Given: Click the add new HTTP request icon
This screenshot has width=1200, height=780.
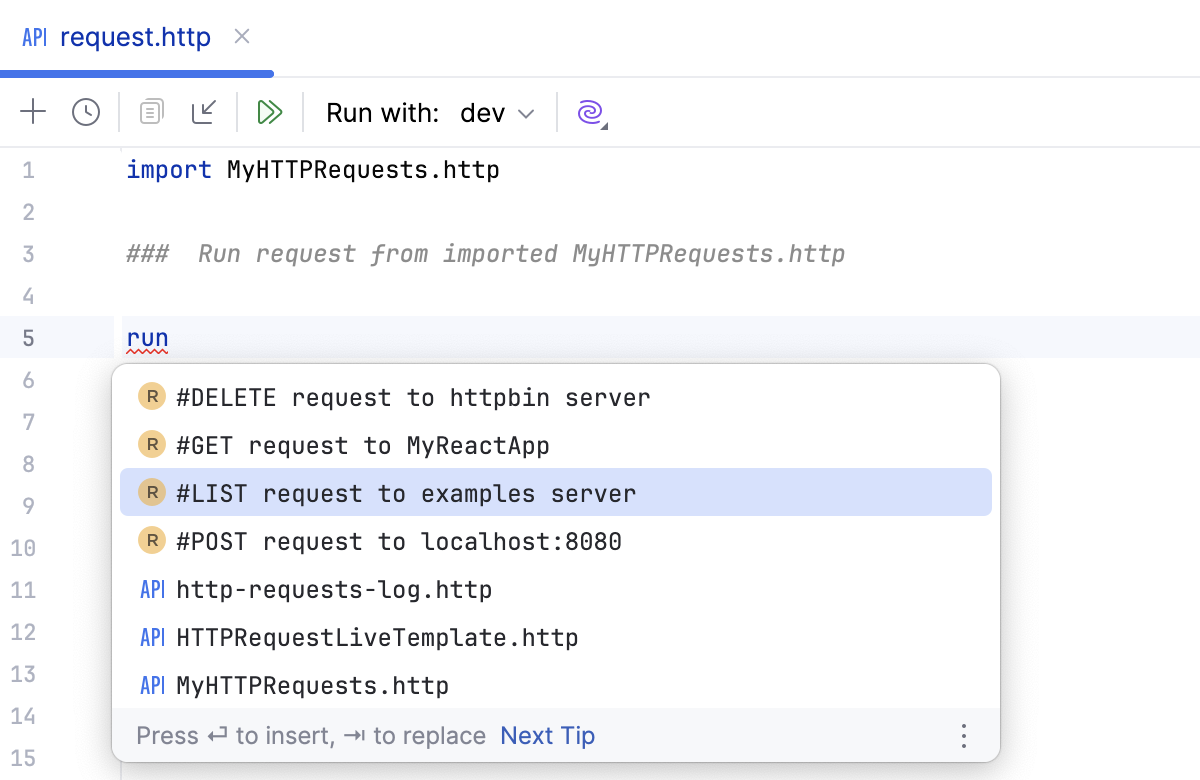Looking at the screenshot, I should click(33, 112).
